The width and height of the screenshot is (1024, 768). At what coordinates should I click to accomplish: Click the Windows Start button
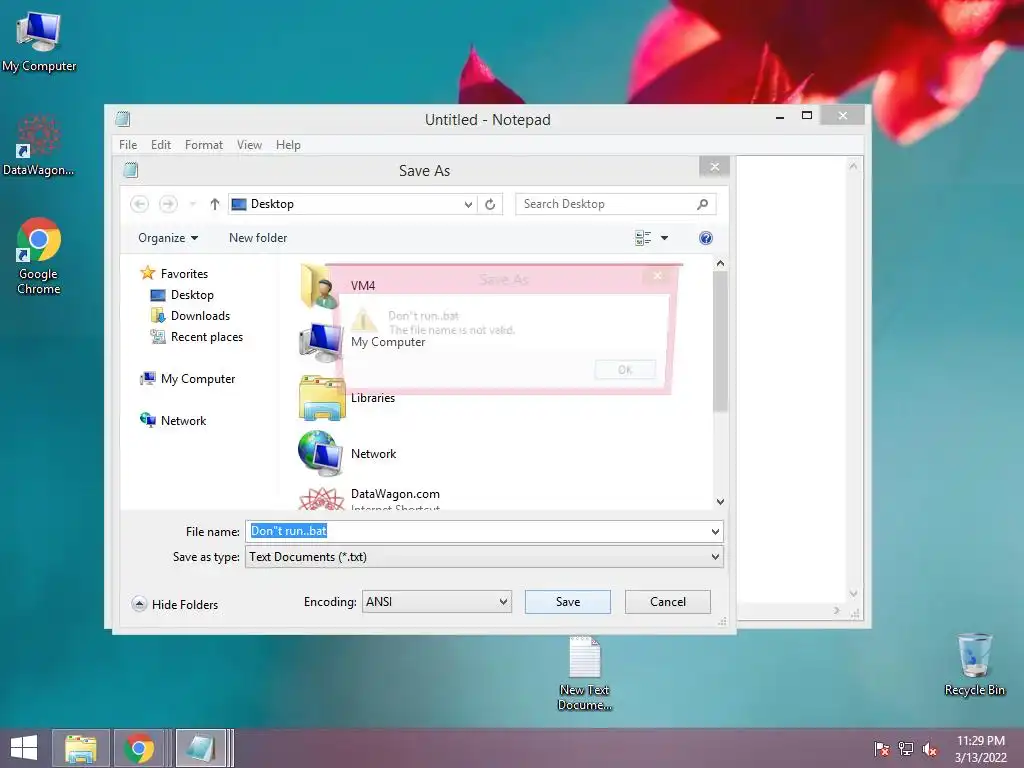tap(24, 748)
